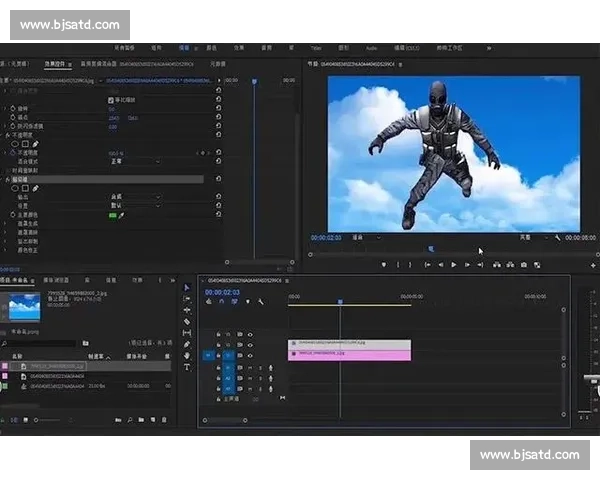Open the Audio workspace tab
Viewport: 600px width, 480px height.
click(x=371, y=47)
